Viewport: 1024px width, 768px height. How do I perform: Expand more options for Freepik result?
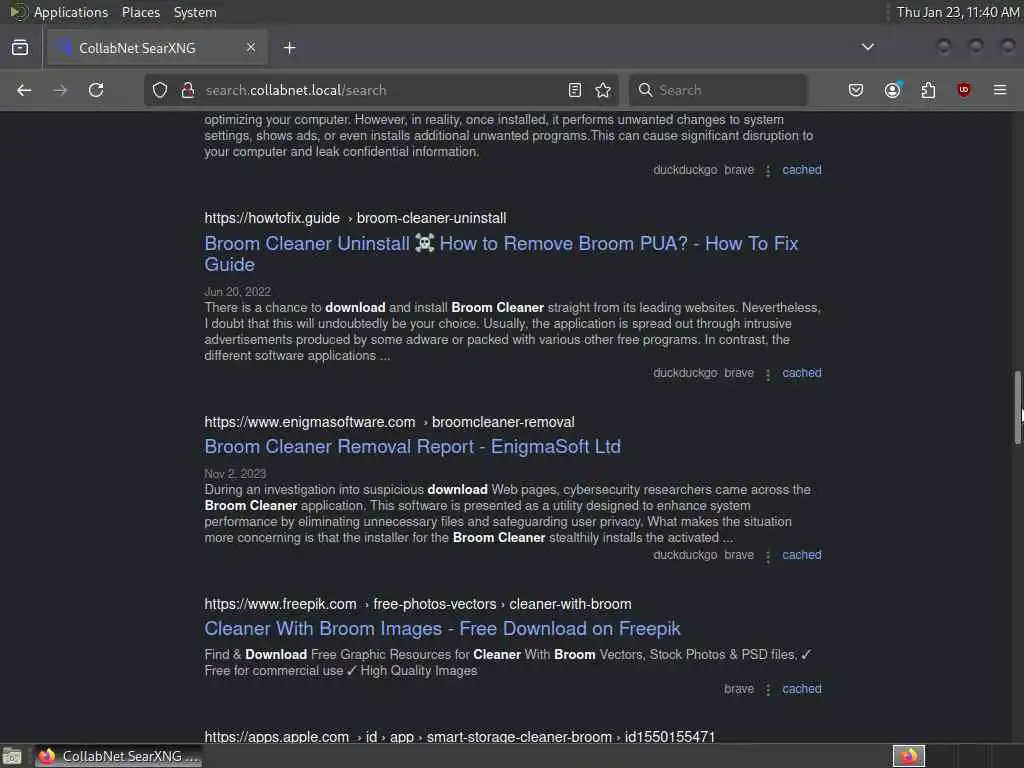pos(768,690)
